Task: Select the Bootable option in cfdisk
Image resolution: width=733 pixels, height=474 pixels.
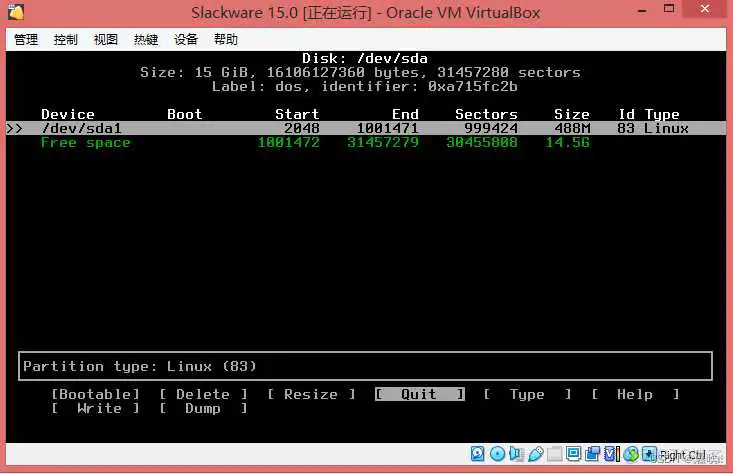Action: [x=95, y=394]
